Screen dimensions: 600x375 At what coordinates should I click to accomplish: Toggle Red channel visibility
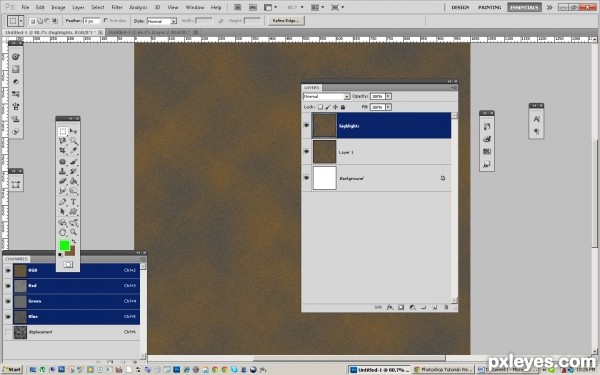(8, 286)
